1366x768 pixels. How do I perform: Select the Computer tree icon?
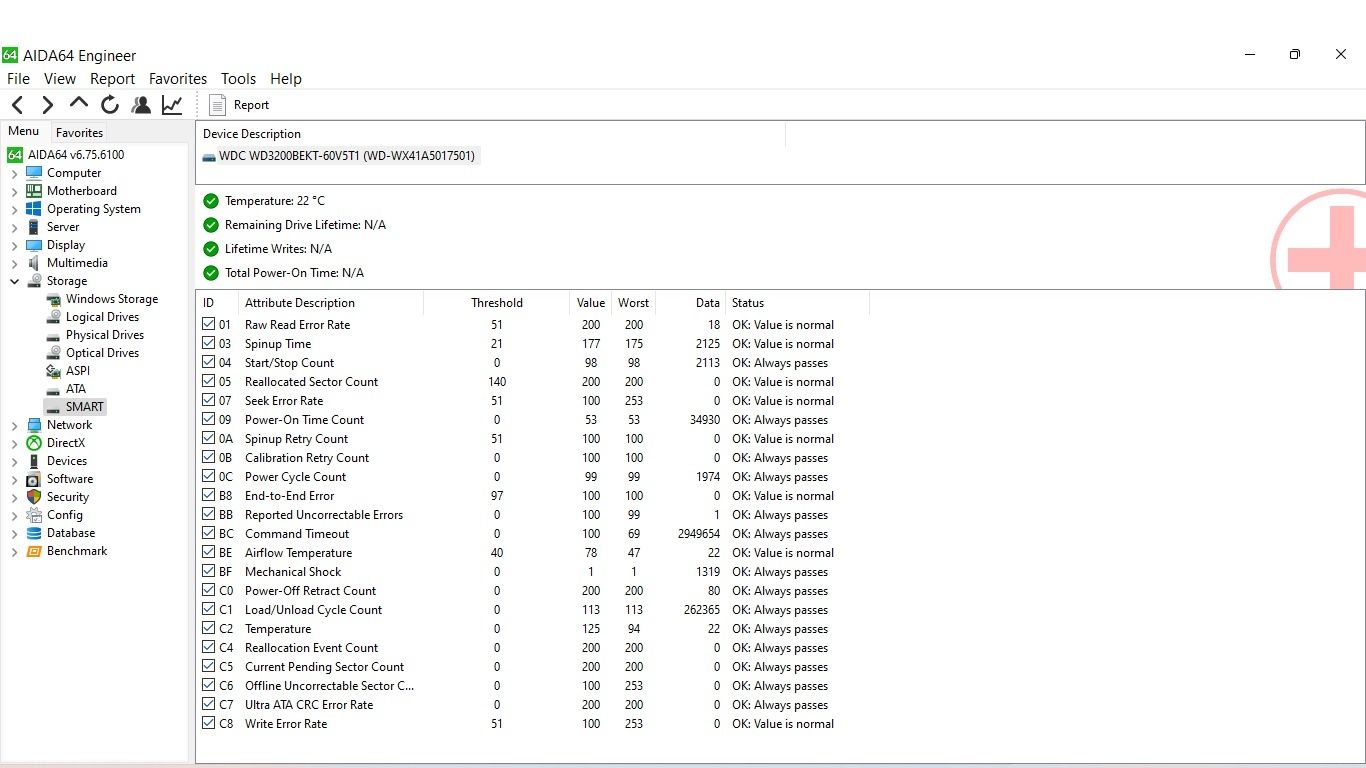[x=34, y=173]
